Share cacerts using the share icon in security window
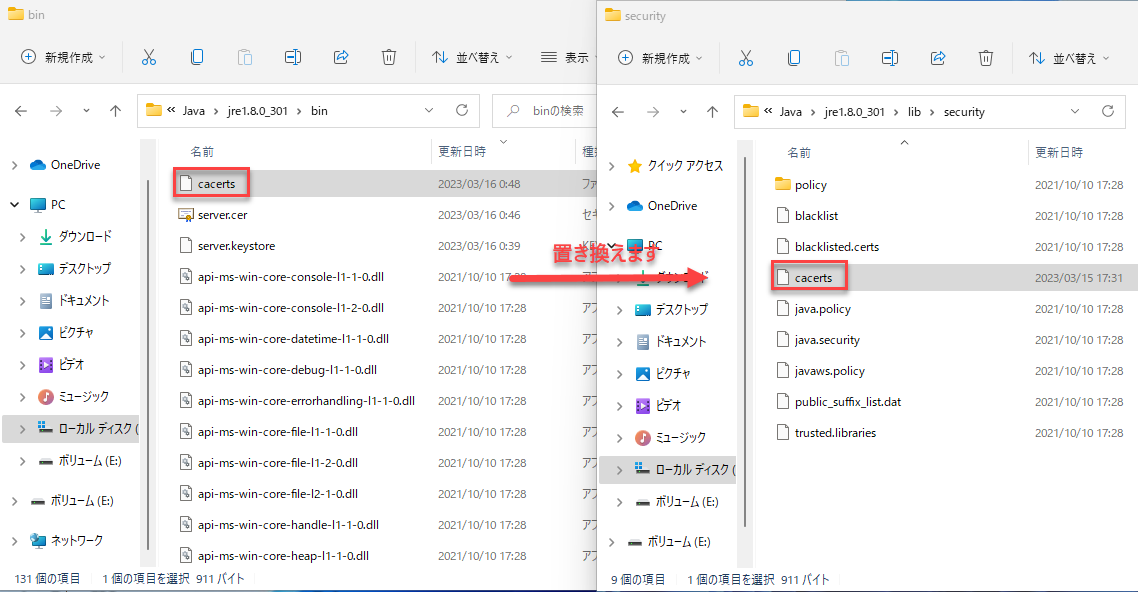 [x=938, y=57]
